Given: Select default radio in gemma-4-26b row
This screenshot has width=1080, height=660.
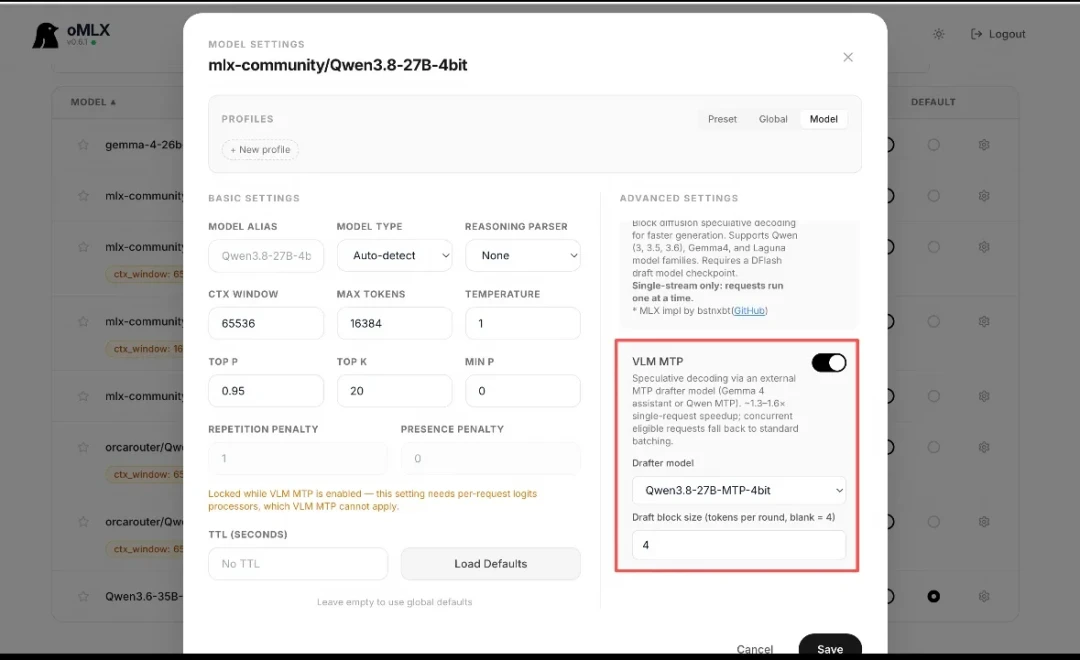Looking at the screenshot, I should pos(933,145).
